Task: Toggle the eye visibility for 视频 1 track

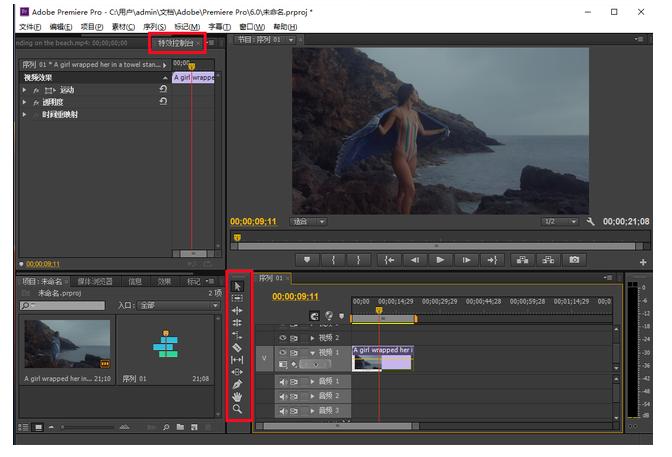Action: 283,353
